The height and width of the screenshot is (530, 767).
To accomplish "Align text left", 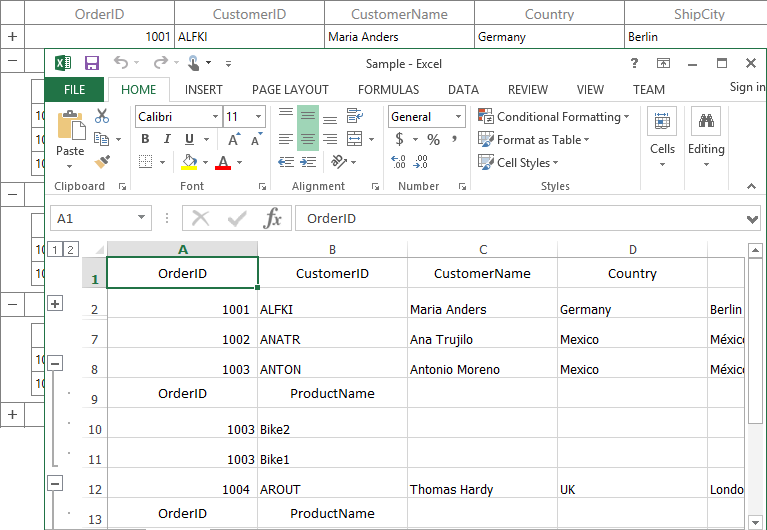I will point(286,139).
